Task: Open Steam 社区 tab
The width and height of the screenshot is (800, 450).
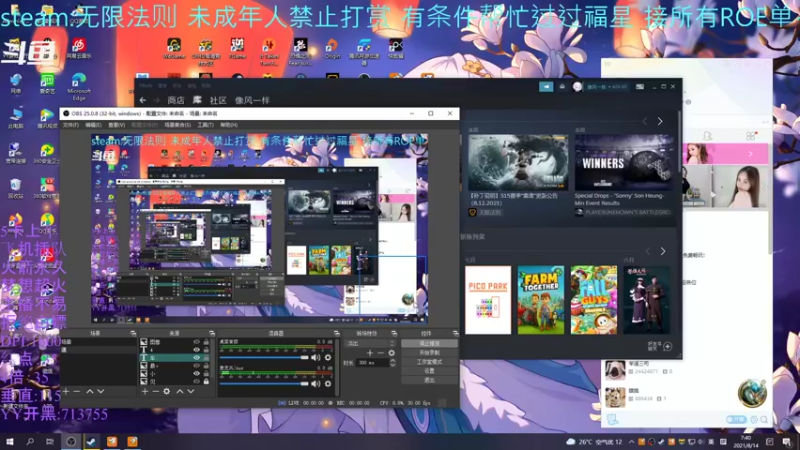Action: 218,101
